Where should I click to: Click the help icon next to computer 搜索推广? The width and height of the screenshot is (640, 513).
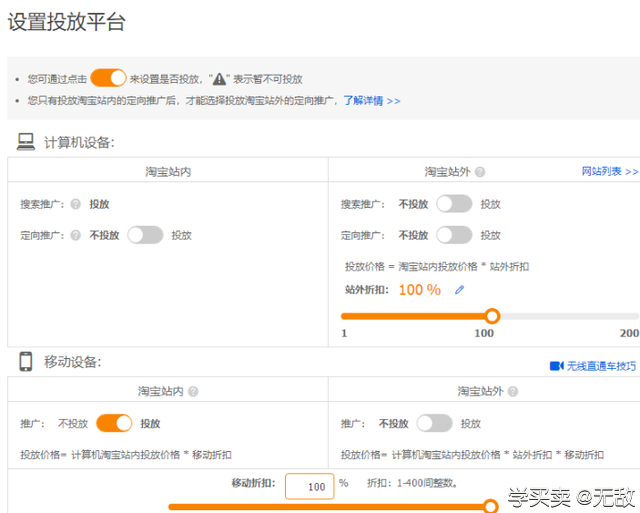(76, 204)
